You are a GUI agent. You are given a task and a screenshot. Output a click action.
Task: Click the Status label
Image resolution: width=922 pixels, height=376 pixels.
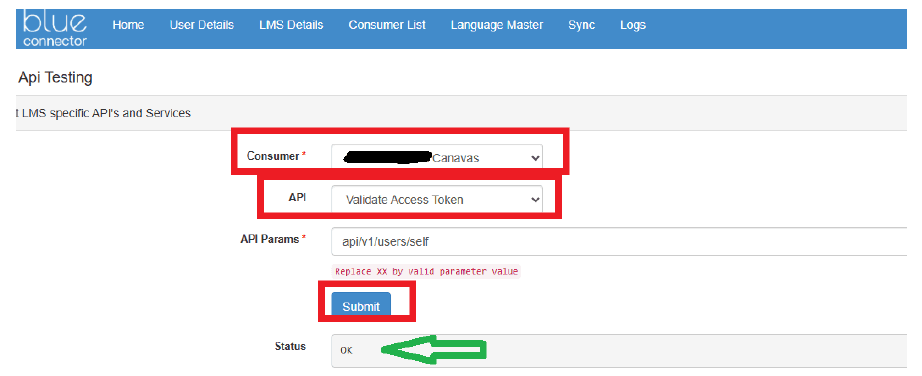[290, 346]
